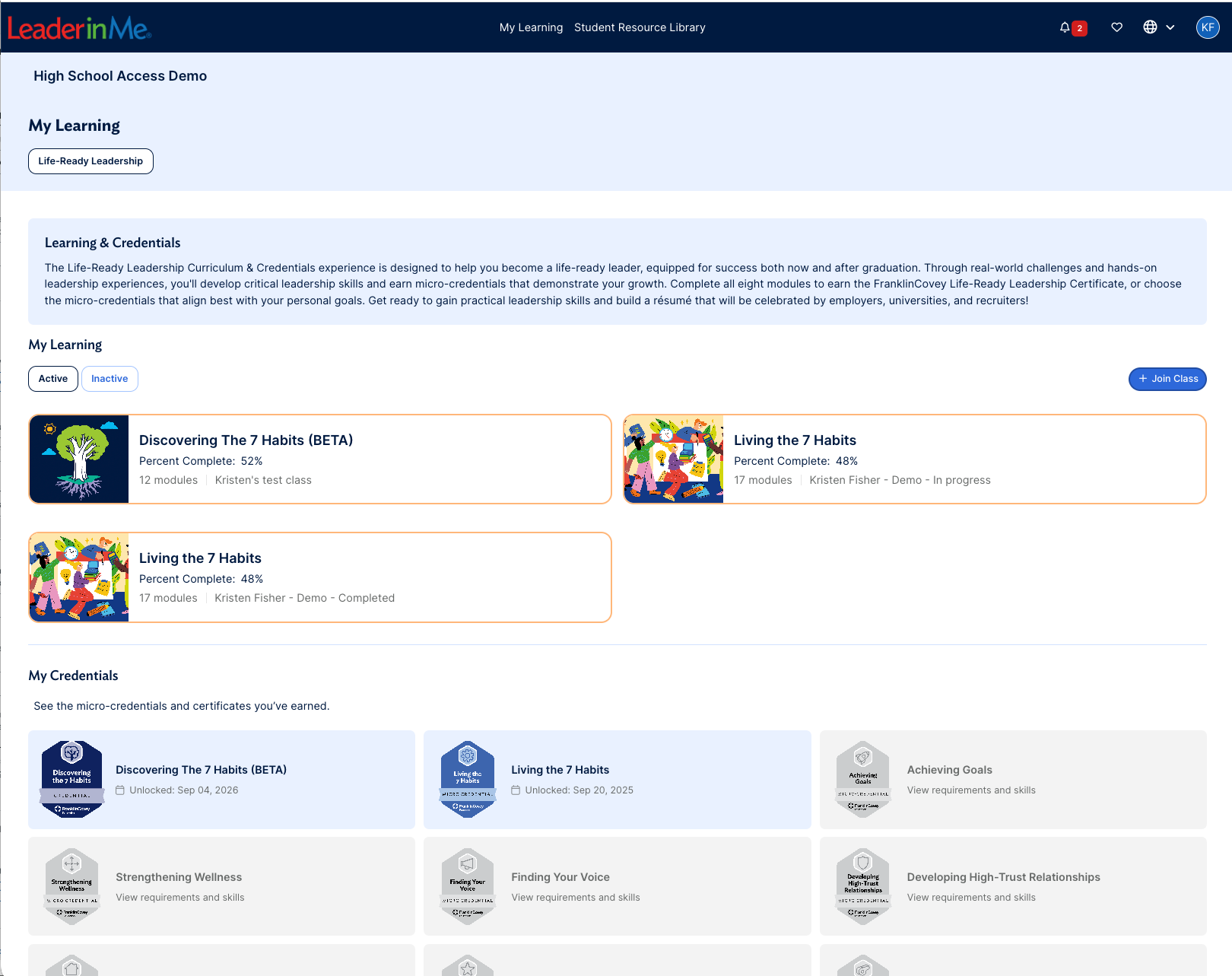Open Living the 7 Habits credential title
This screenshot has width=1232, height=976.
(560, 770)
